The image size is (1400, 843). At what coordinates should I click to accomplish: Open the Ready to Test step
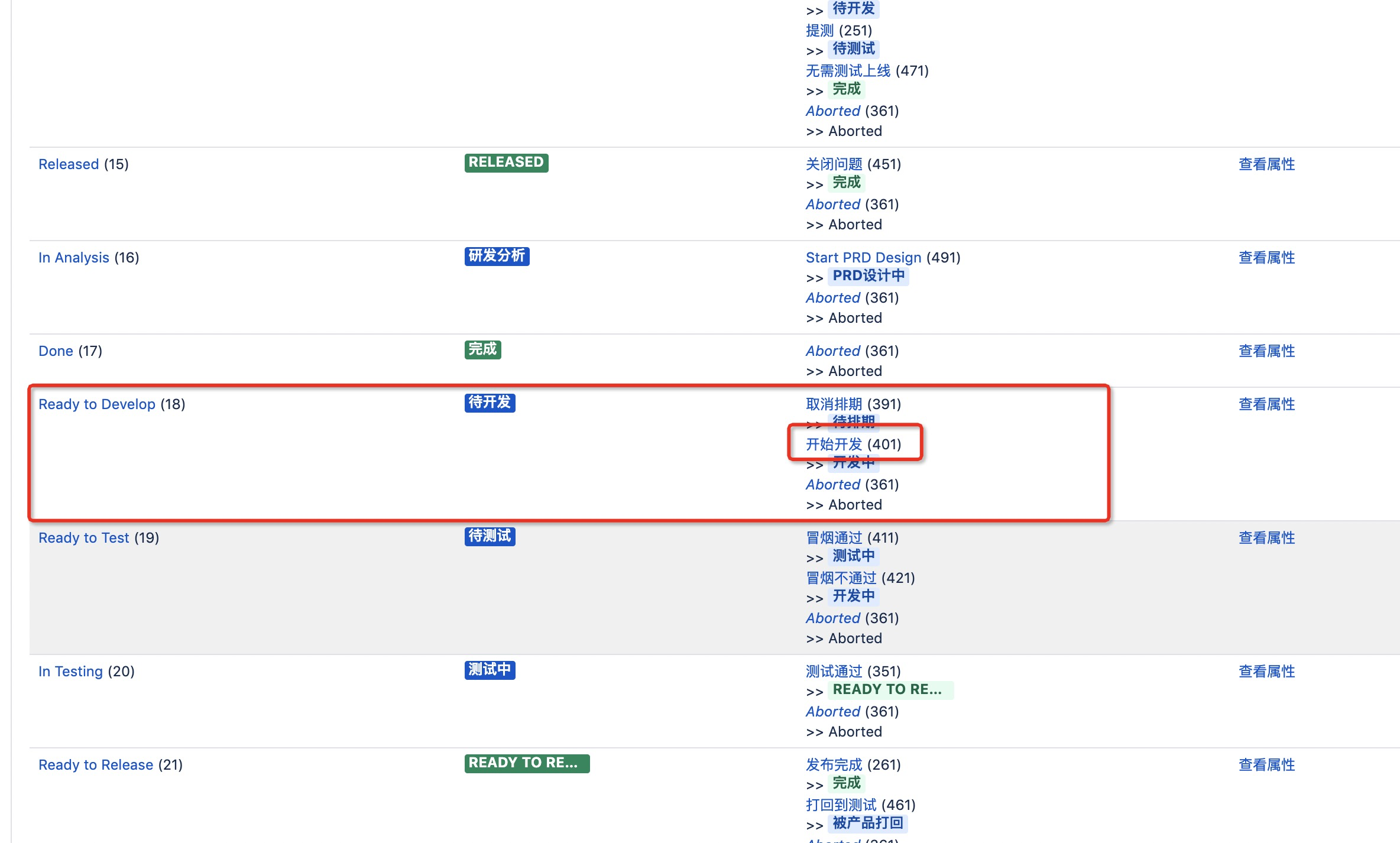pos(83,538)
